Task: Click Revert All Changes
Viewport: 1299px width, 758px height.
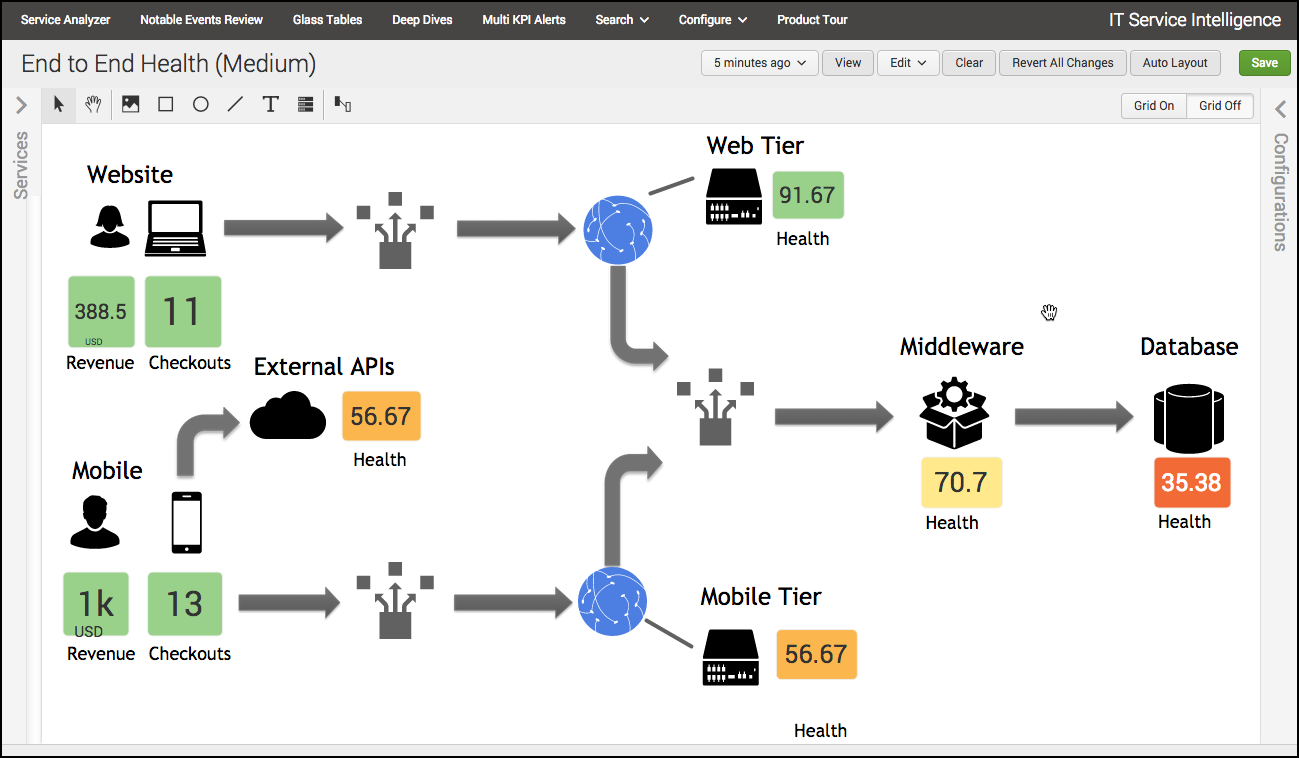Action: pos(1062,62)
